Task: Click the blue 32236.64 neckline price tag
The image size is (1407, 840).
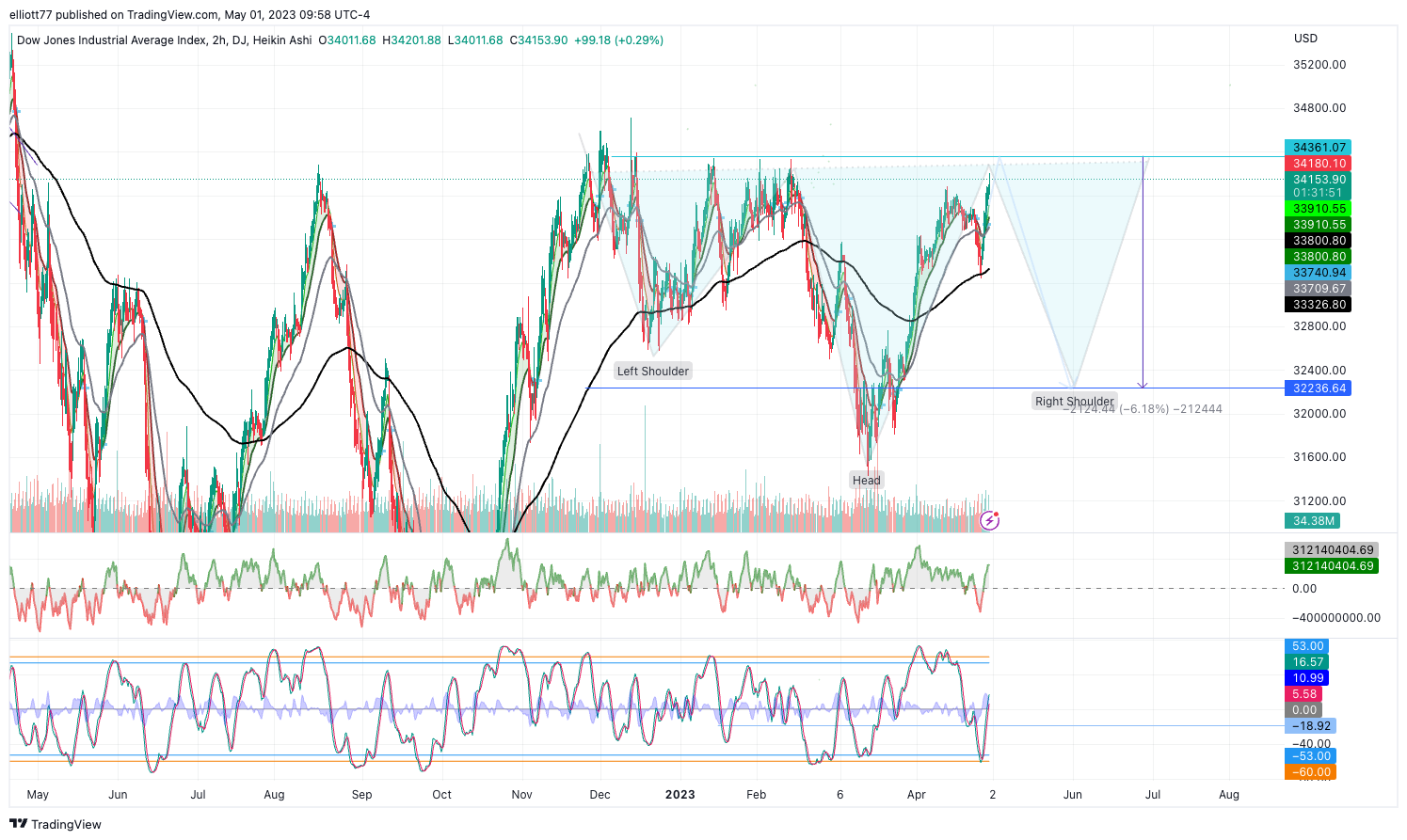Action: 1318,388
